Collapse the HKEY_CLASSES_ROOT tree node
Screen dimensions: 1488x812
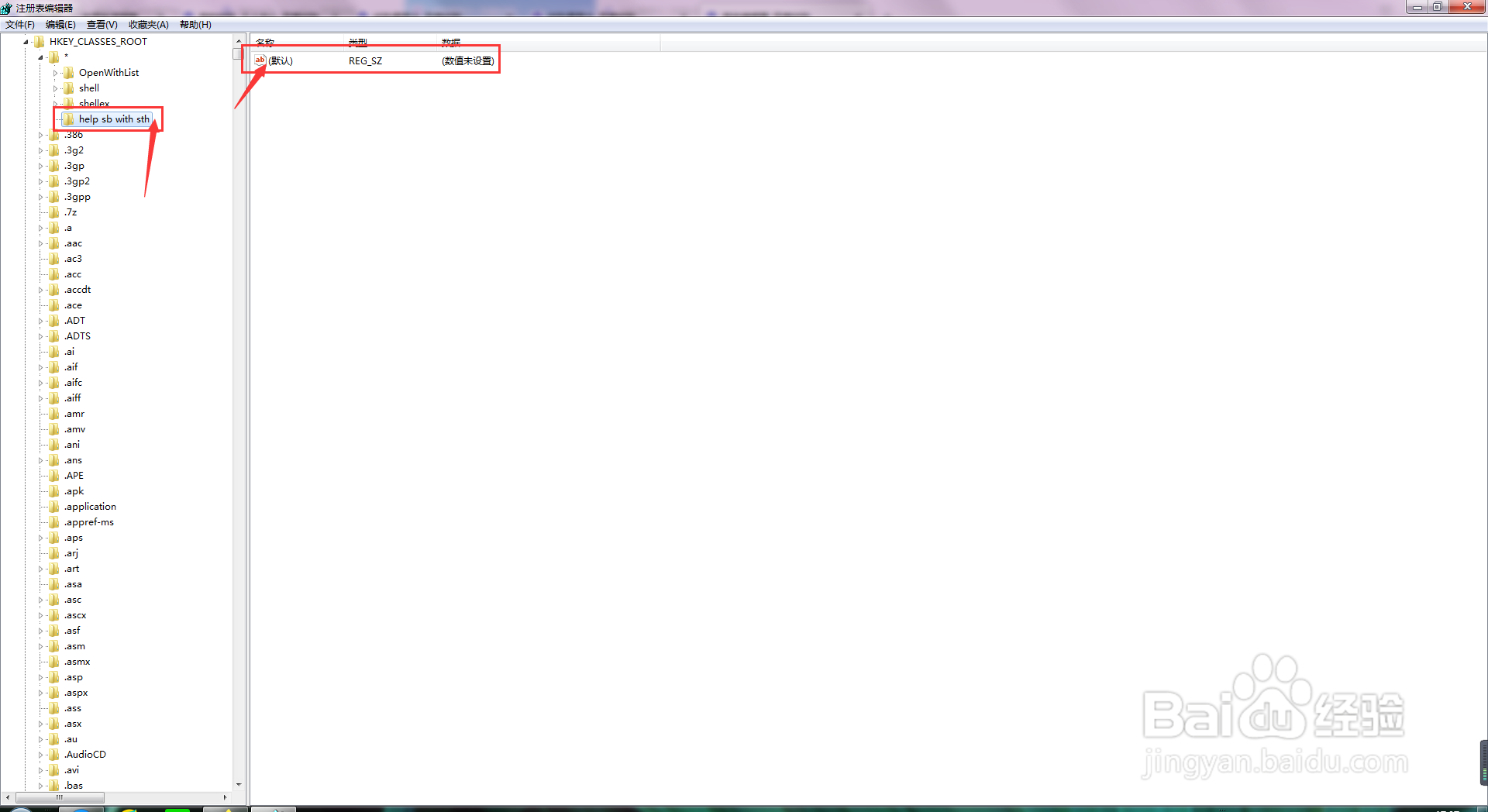point(26,42)
